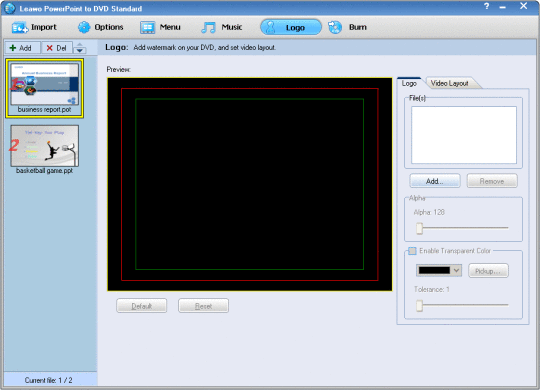Click the Tolerance slider handle
The height and width of the screenshot is (390, 540).
pos(419,305)
